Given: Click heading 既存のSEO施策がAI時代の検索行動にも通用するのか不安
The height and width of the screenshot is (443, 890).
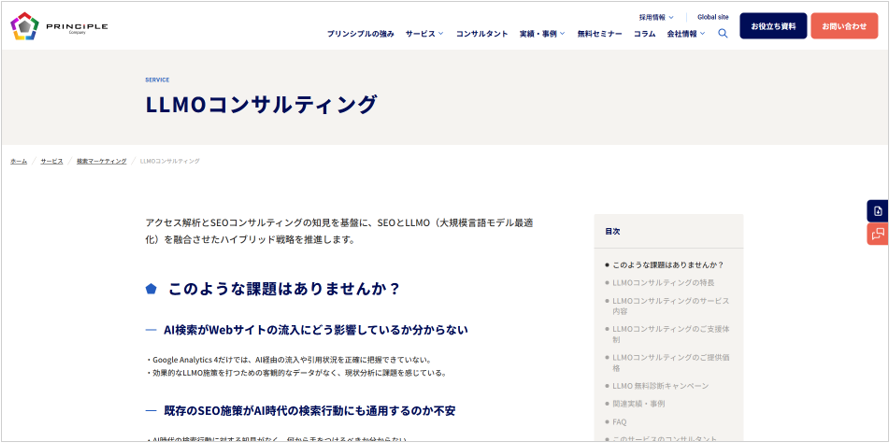Looking at the screenshot, I should click(309, 410).
